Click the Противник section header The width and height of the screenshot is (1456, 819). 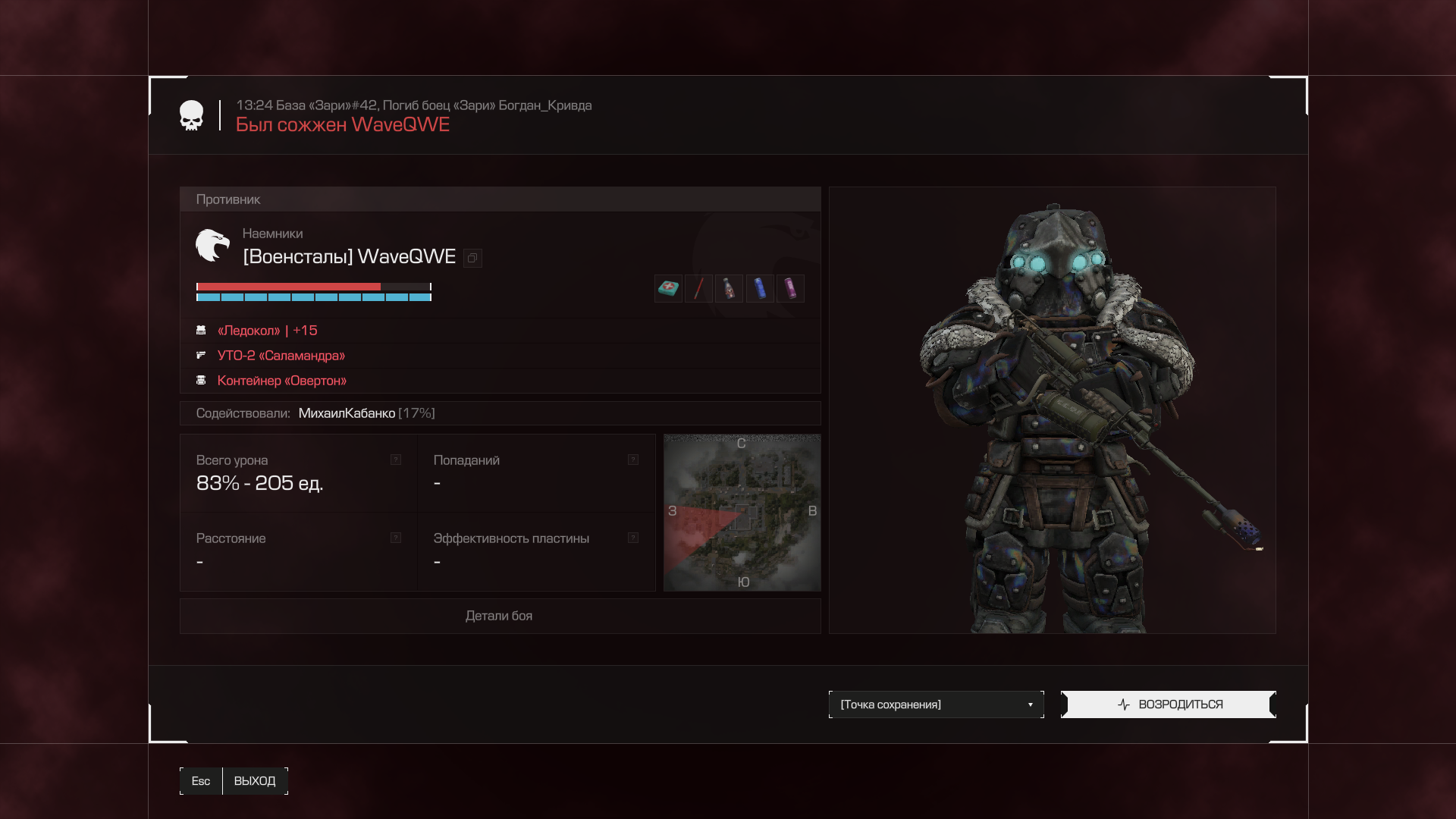500,199
